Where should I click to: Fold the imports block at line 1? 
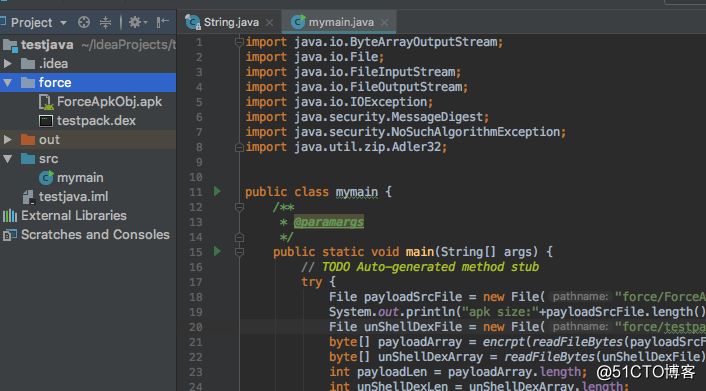239,42
